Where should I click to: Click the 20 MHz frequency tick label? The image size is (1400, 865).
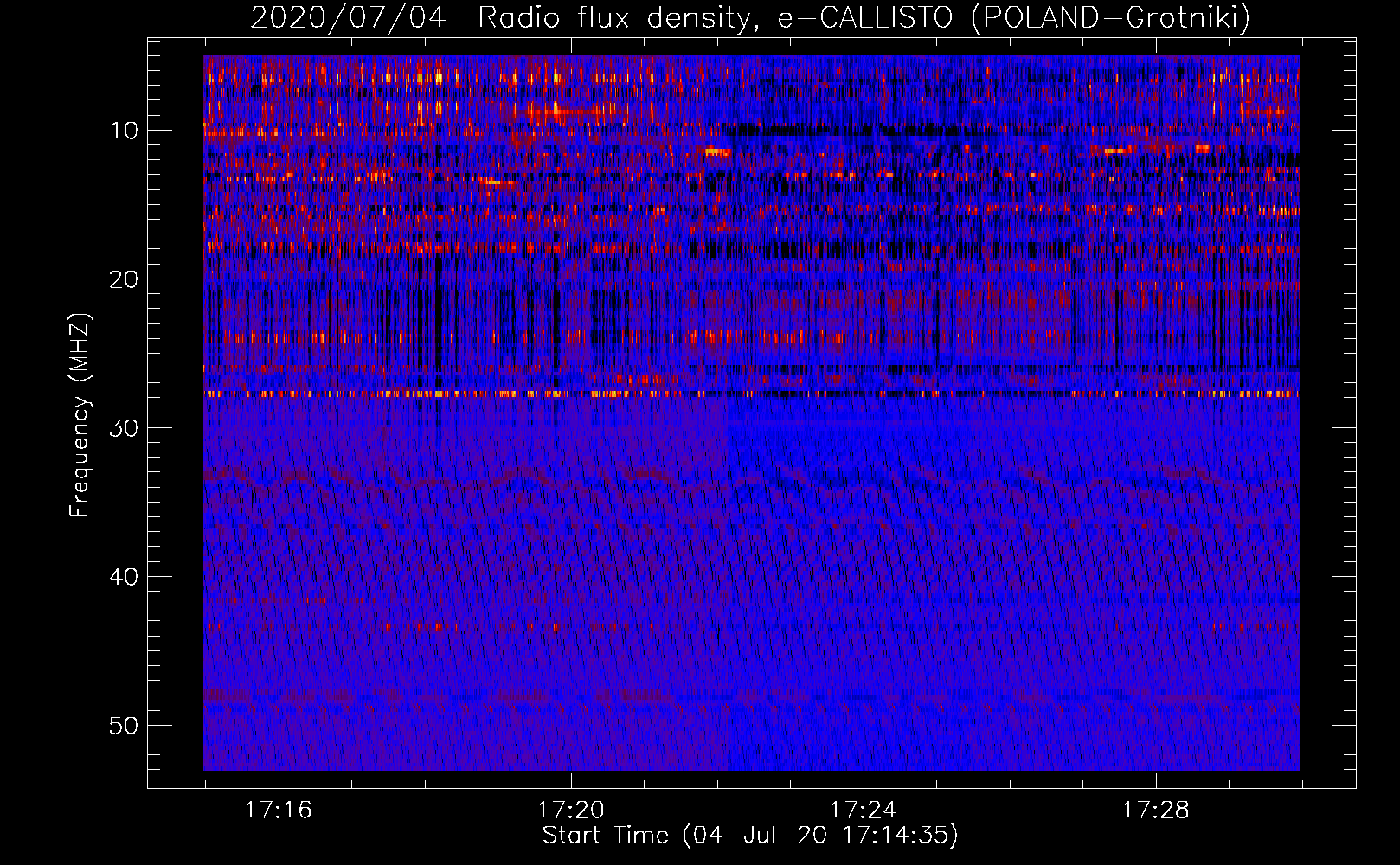point(124,279)
